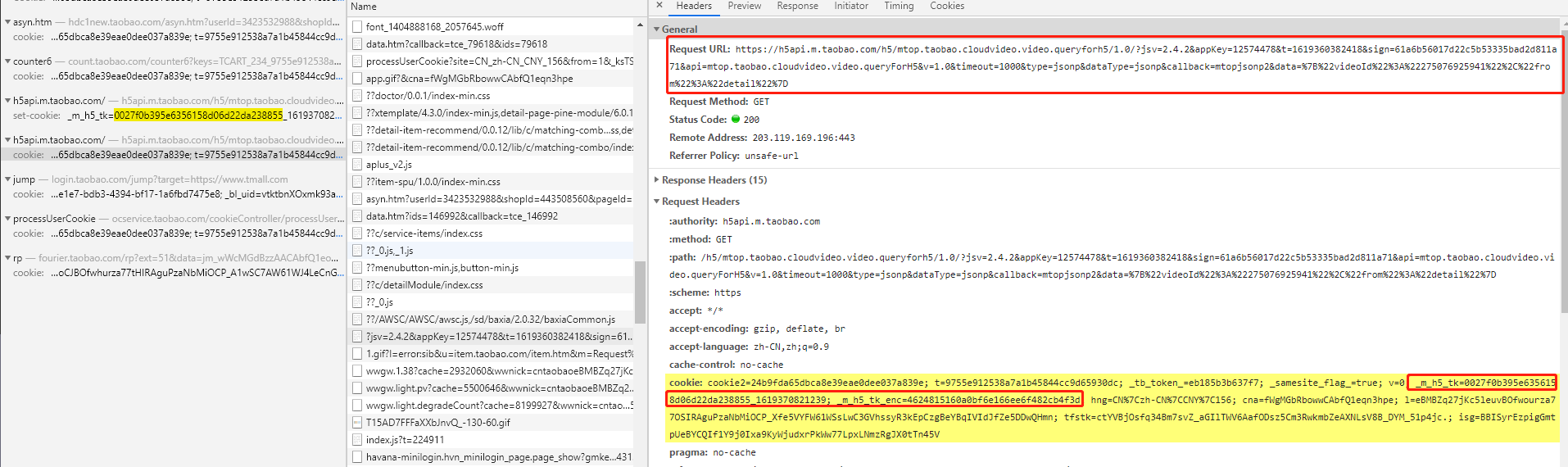Click the green status code 200 indicator
1568x467 pixels.
pyautogui.click(x=736, y=120)
